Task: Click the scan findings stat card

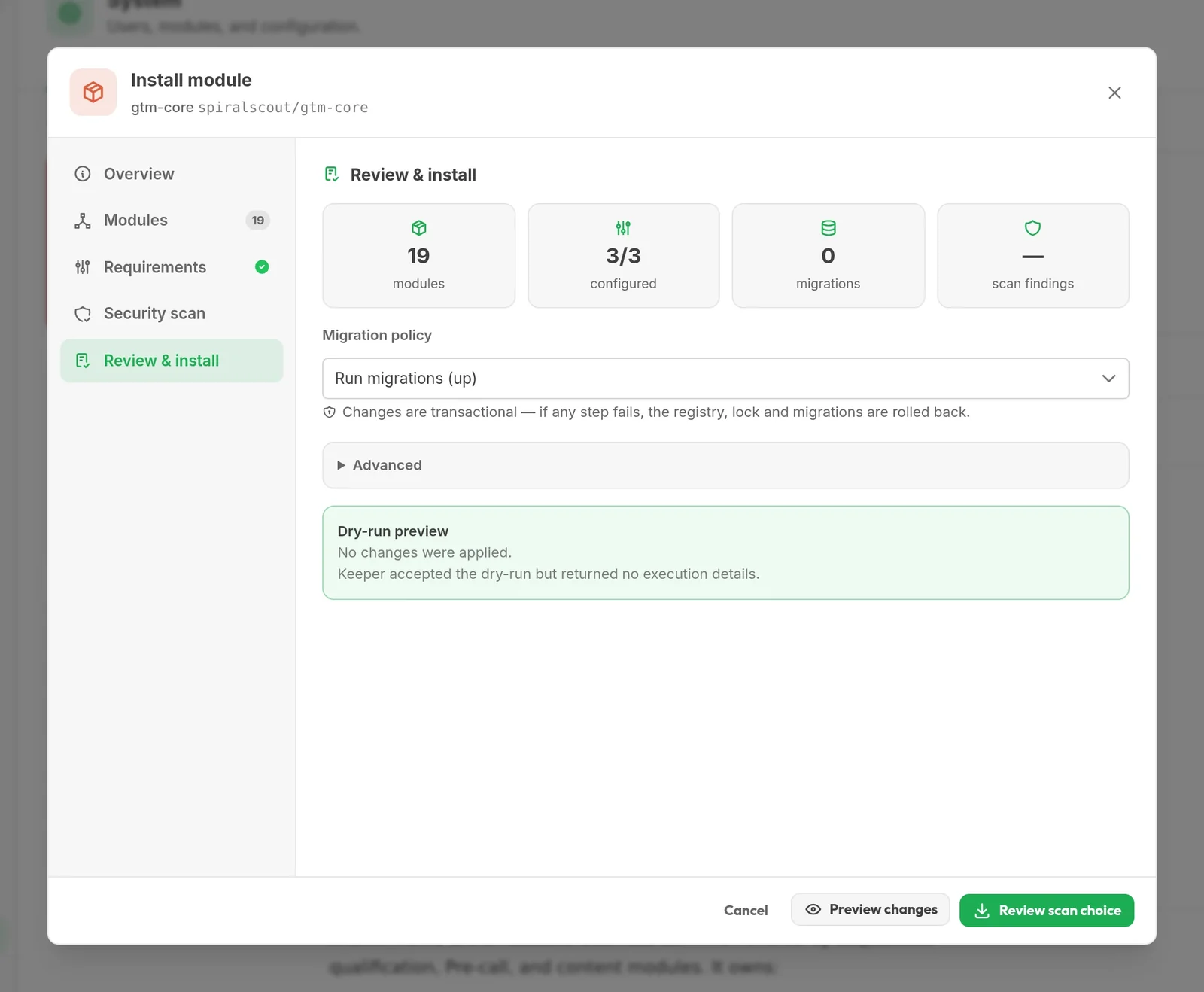Action: [x=1033, y=256]
